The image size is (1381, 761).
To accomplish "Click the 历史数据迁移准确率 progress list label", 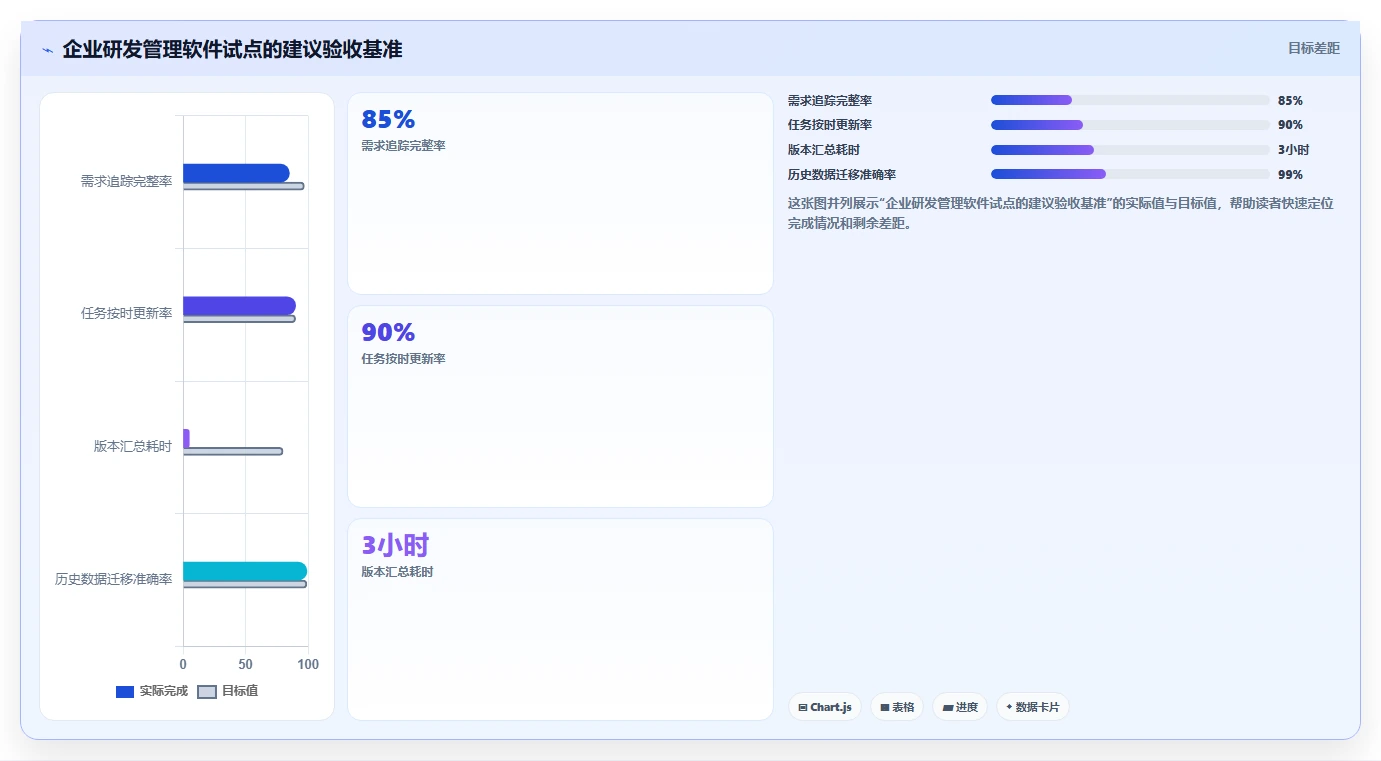I will (x=842, y=175).
